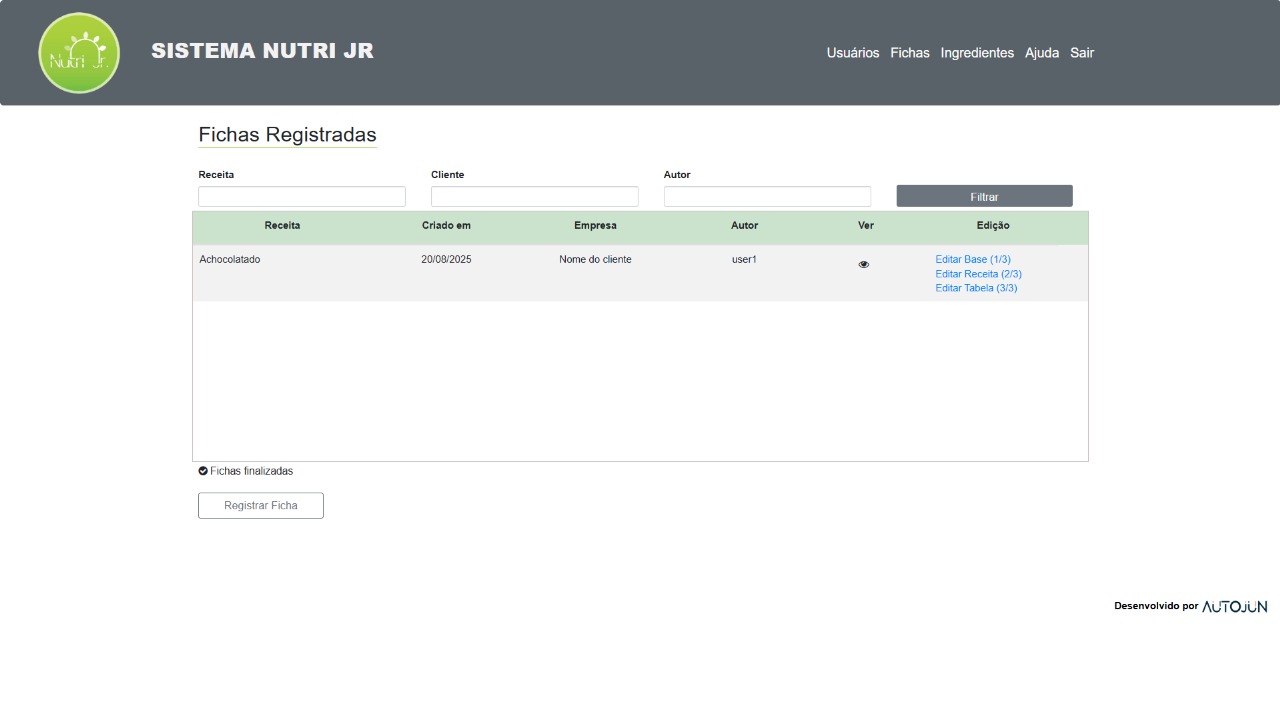Click the Registrar Ficha button
The width and height of the screenshot is (1280, 719).
261,506
